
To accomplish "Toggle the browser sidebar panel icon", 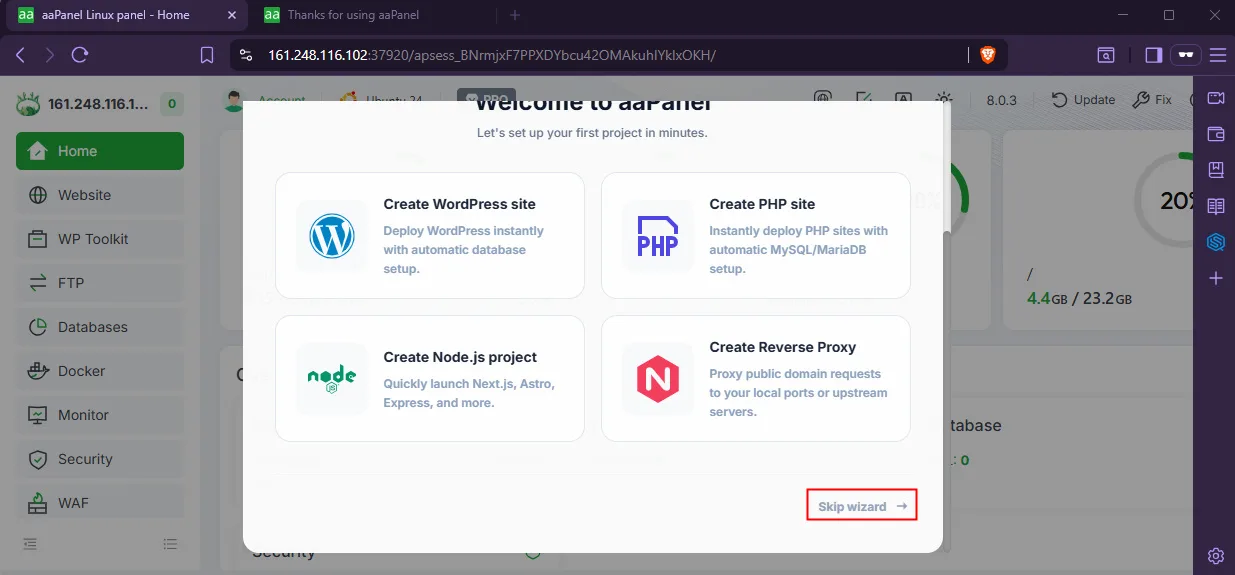I will click(1153, 55).
